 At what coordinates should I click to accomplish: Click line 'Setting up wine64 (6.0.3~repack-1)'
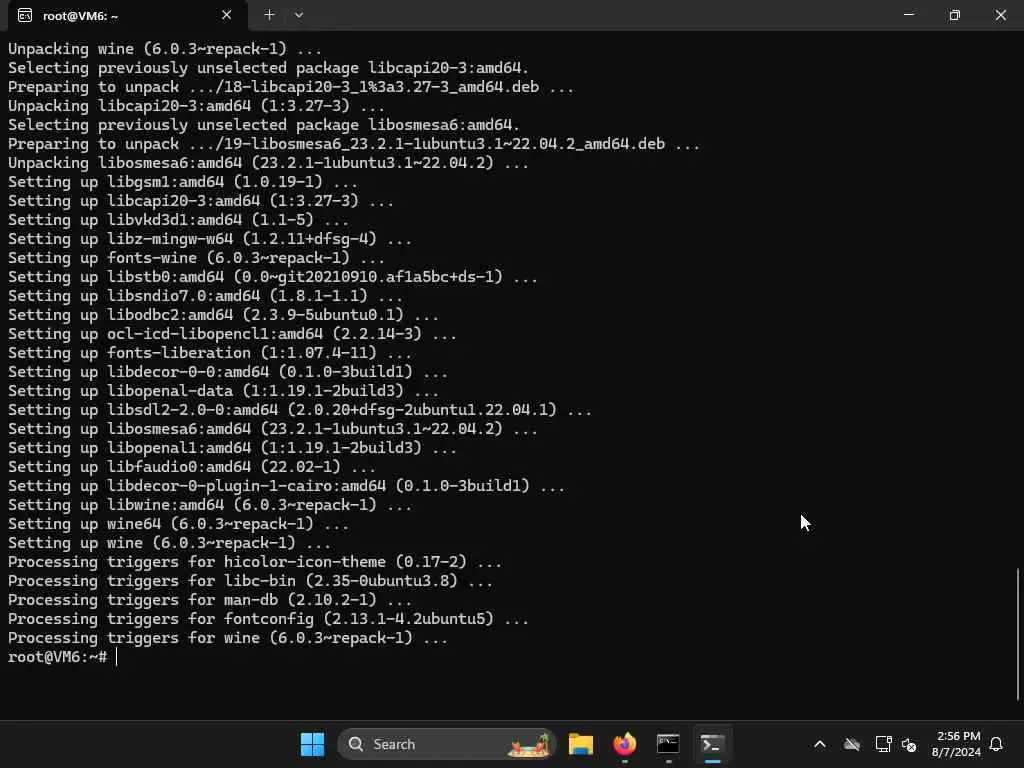click(178, 524)
